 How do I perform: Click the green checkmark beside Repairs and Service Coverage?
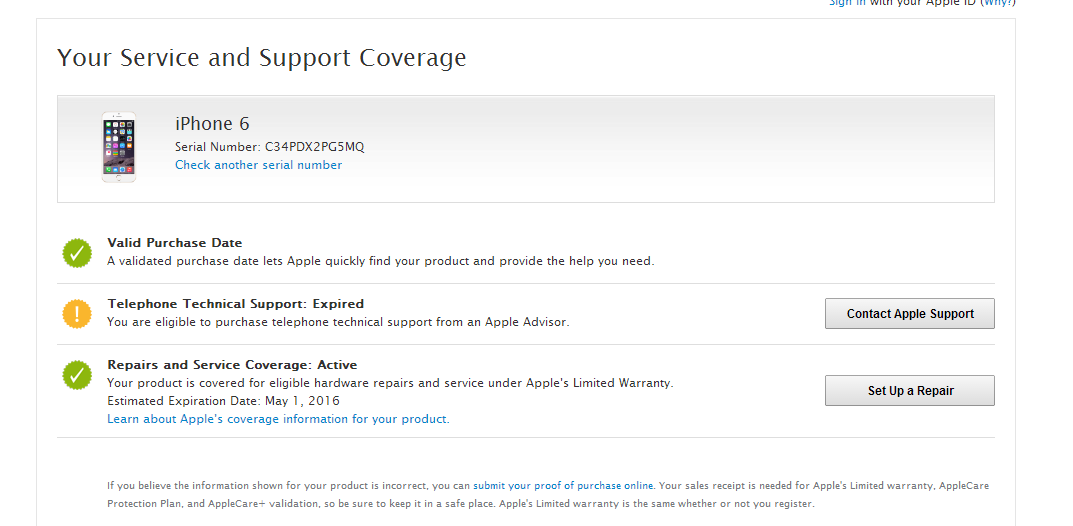[77, 375]
